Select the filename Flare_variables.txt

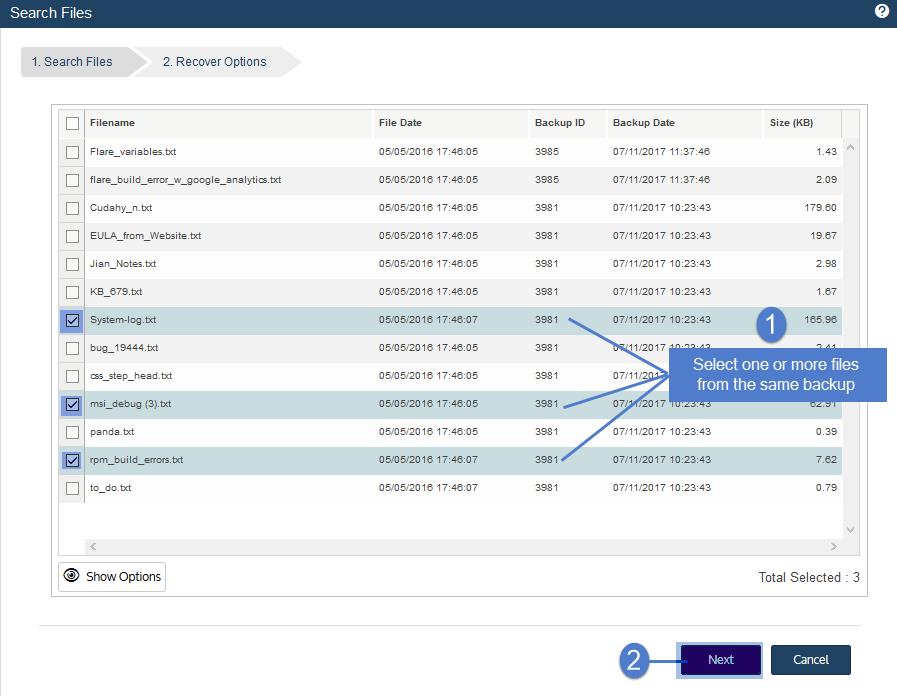tap(133, 152)
